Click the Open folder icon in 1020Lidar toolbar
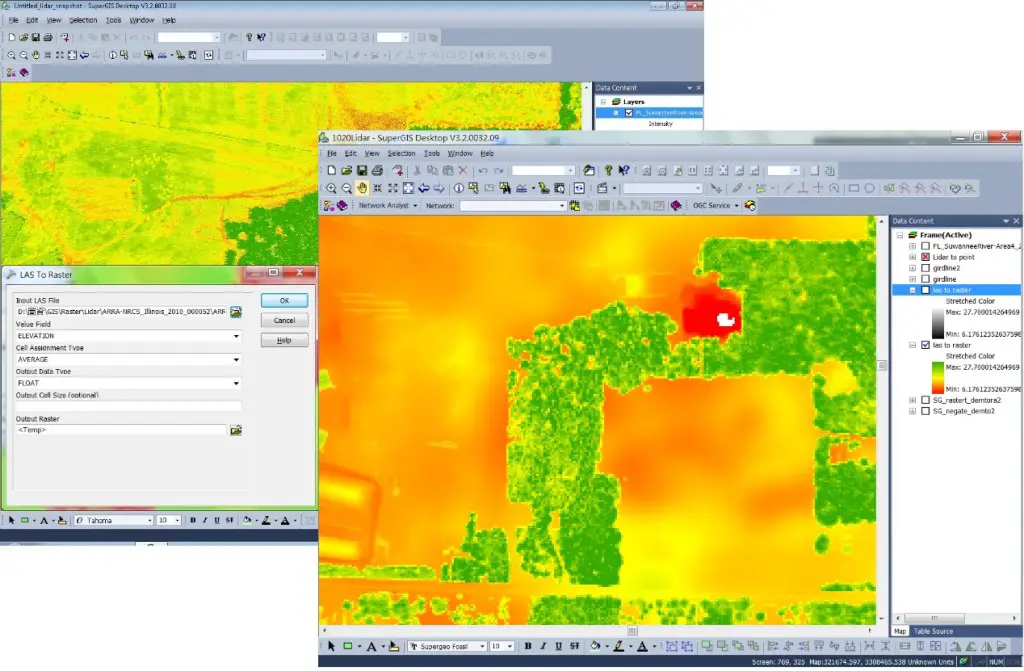 (346, 171)
